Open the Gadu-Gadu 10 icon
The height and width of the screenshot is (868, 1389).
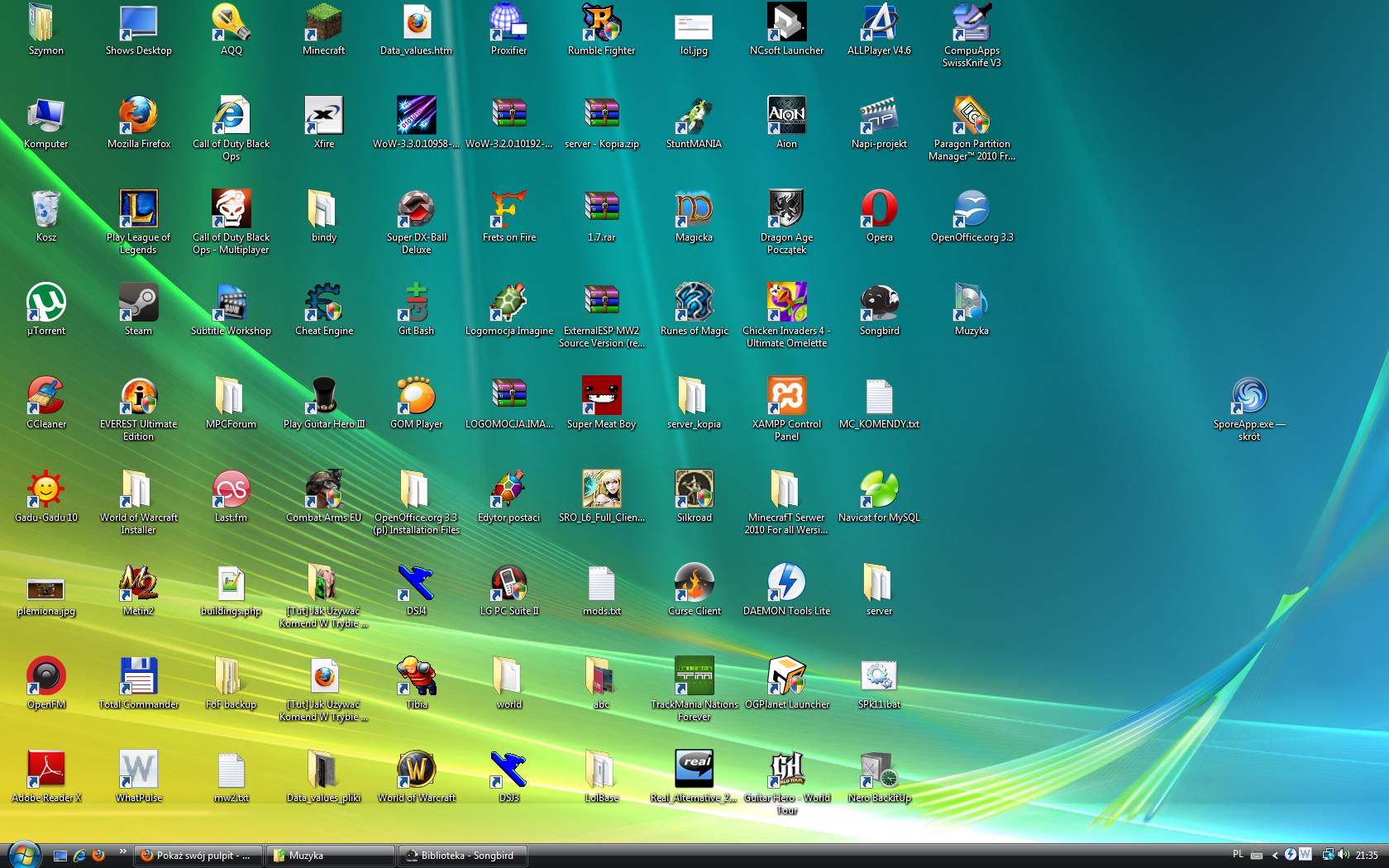tap(46, 497)
